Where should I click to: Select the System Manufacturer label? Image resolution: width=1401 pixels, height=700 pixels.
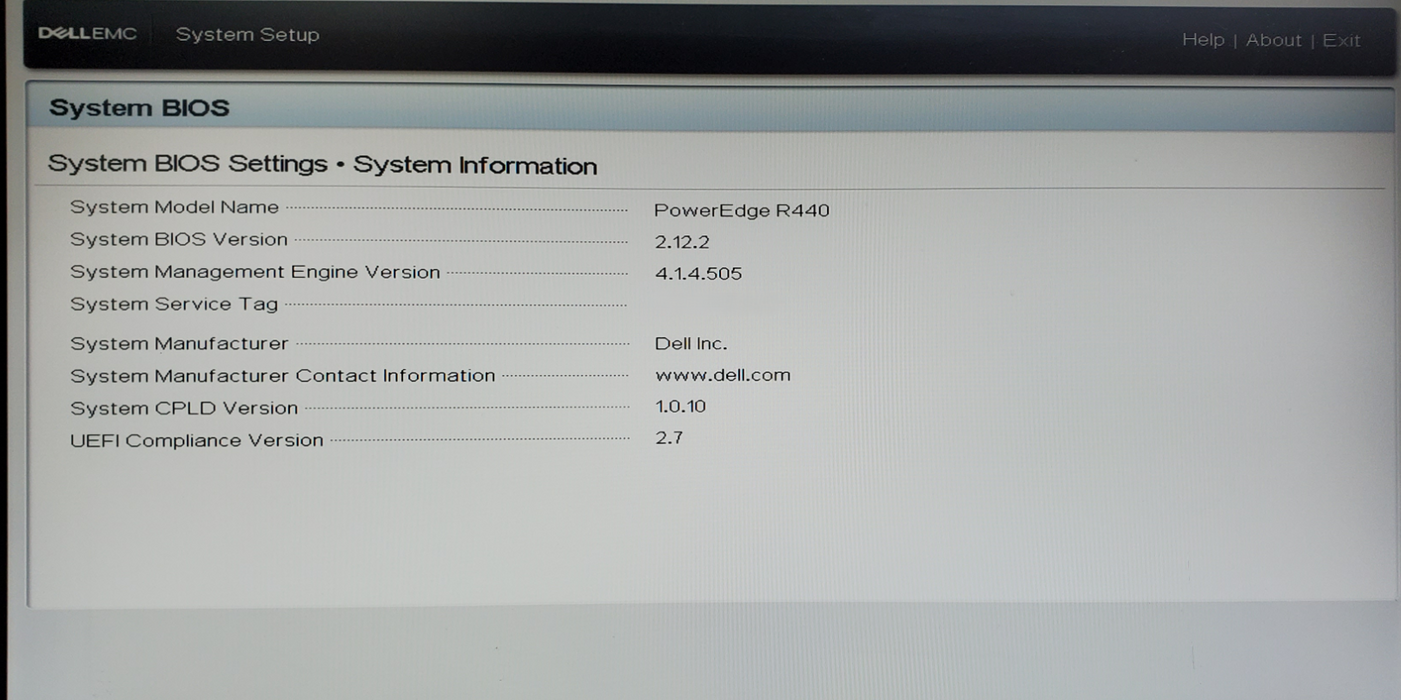point(179,343)
